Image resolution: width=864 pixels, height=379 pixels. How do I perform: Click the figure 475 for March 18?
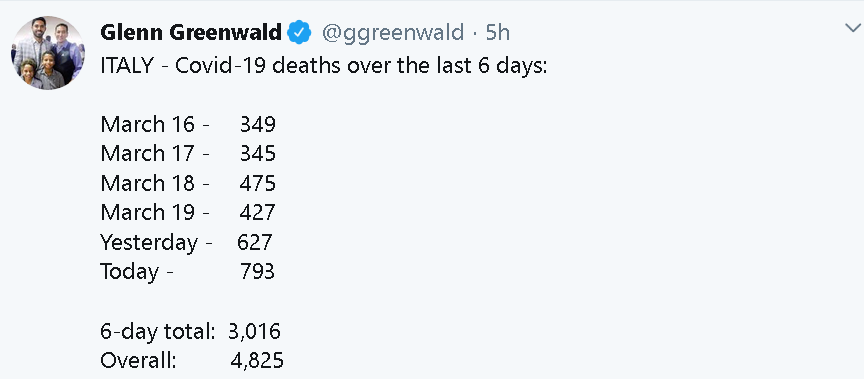click(x=257, y=183)
